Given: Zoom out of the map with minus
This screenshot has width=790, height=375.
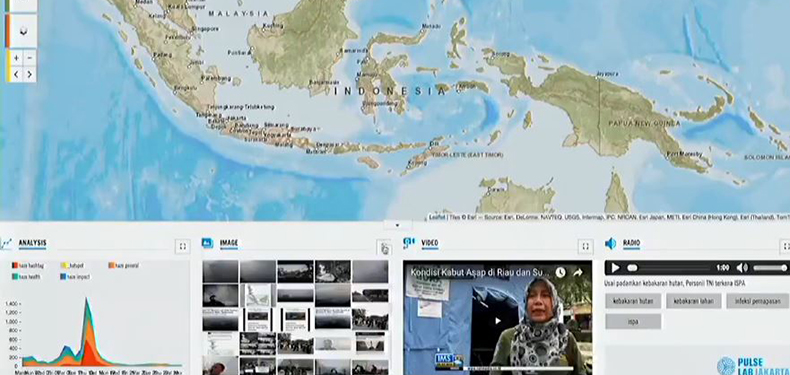Looking at the screenshot, I should (29, 58).
